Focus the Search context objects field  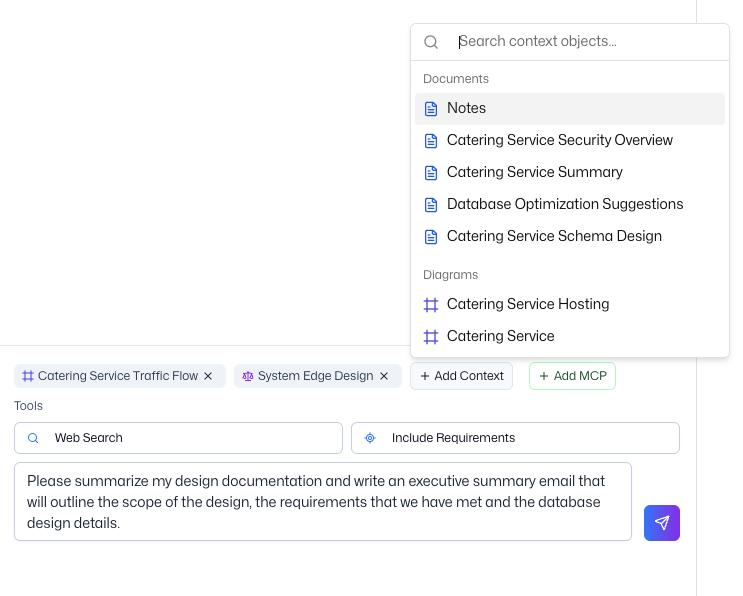click(588, 42)
